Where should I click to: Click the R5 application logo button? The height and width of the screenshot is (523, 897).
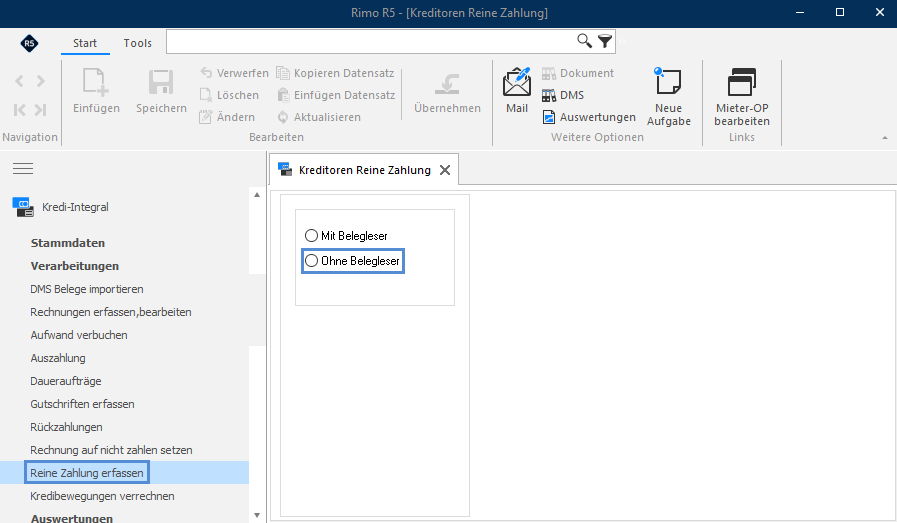(x=29, y=43)
